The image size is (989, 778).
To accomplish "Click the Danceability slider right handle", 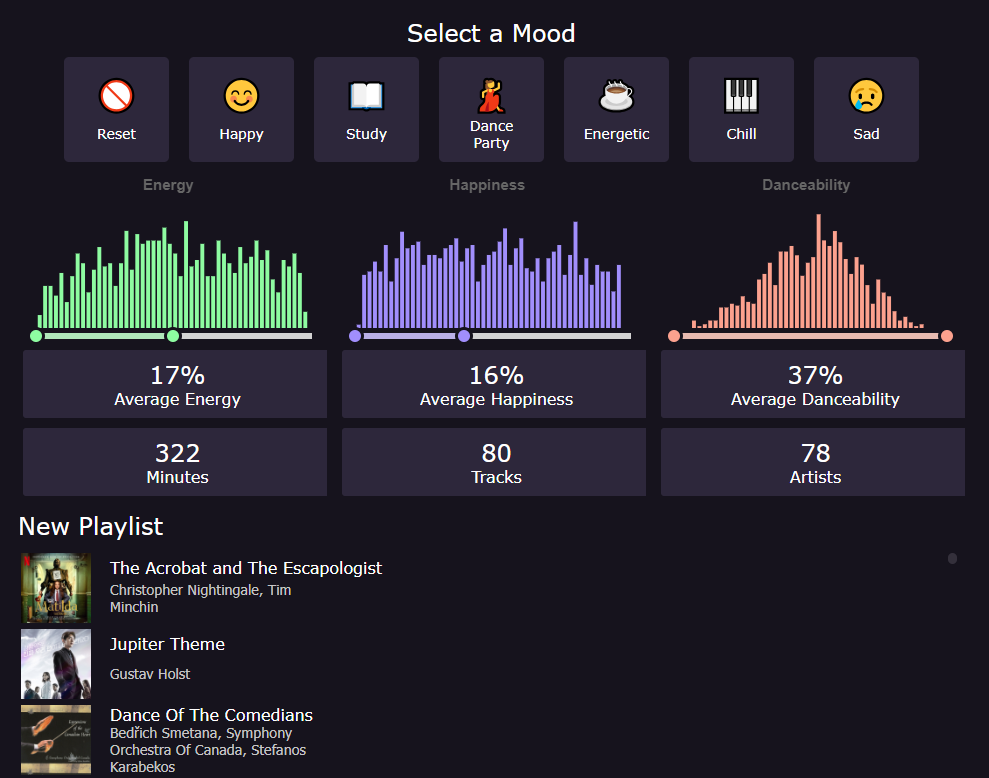I will [947, 336].
